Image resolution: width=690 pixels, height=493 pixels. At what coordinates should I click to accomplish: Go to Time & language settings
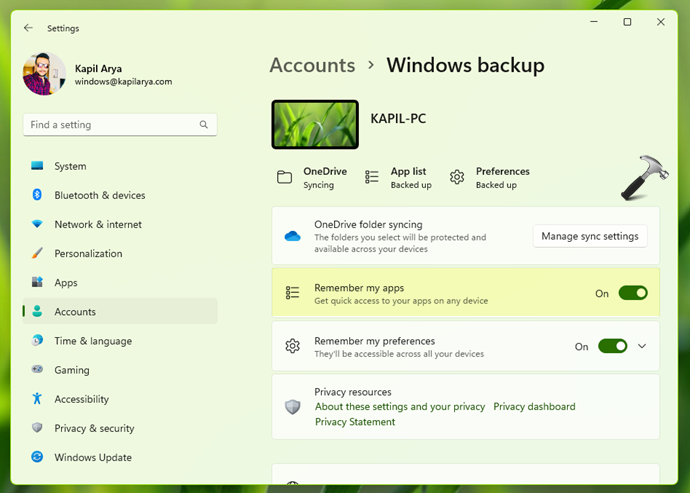click(92, 341)
